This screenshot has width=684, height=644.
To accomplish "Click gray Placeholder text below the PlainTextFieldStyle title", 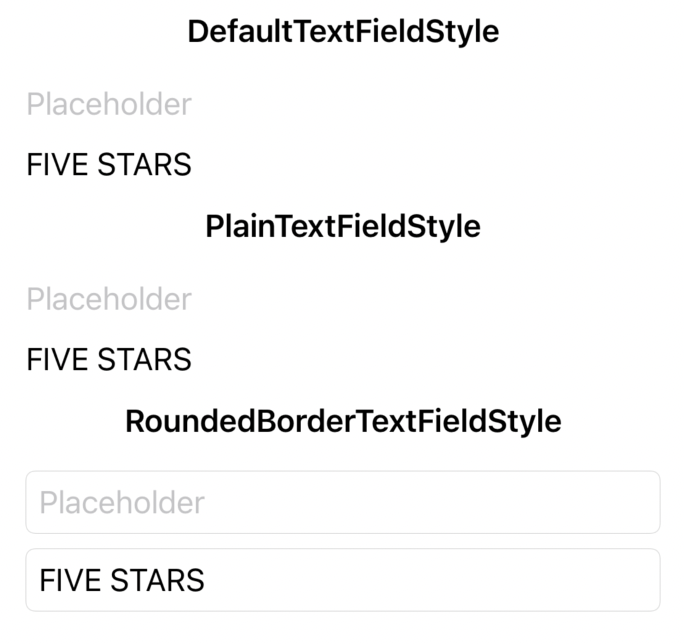I will tap(109, 300).
